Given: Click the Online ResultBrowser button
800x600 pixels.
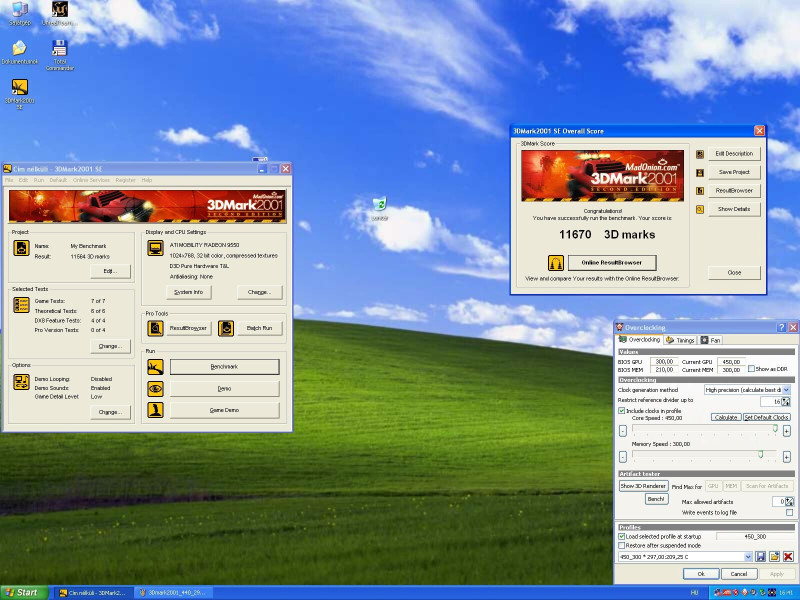Looking at the screenshot, I should 612,263.
